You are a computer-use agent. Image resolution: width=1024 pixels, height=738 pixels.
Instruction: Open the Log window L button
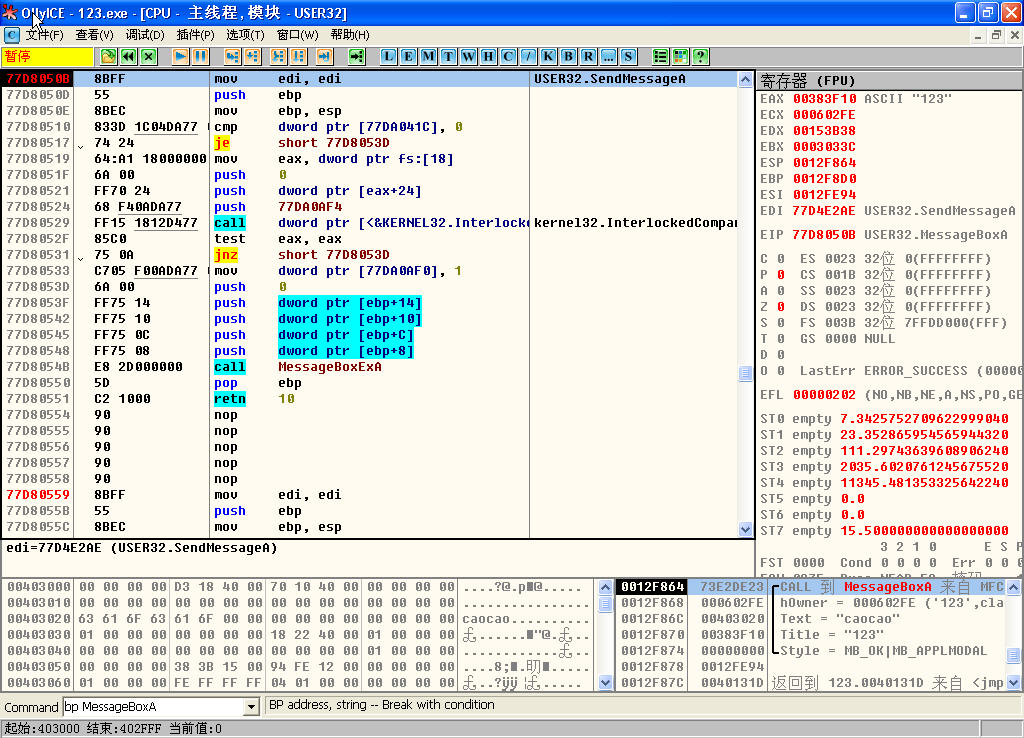[388, 56]
